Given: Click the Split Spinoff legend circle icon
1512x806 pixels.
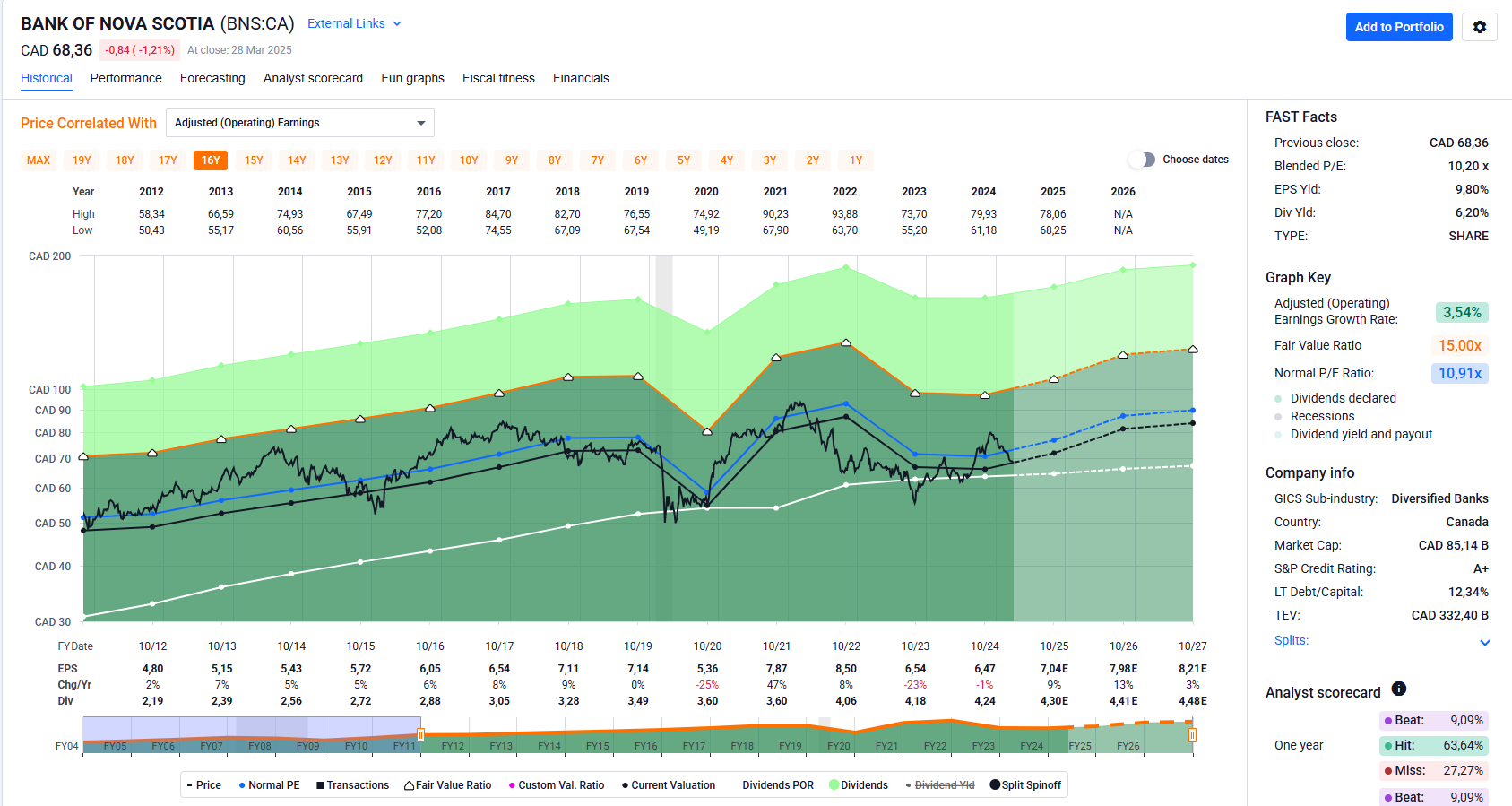Looking at the screenshot, I should [995, 785].
